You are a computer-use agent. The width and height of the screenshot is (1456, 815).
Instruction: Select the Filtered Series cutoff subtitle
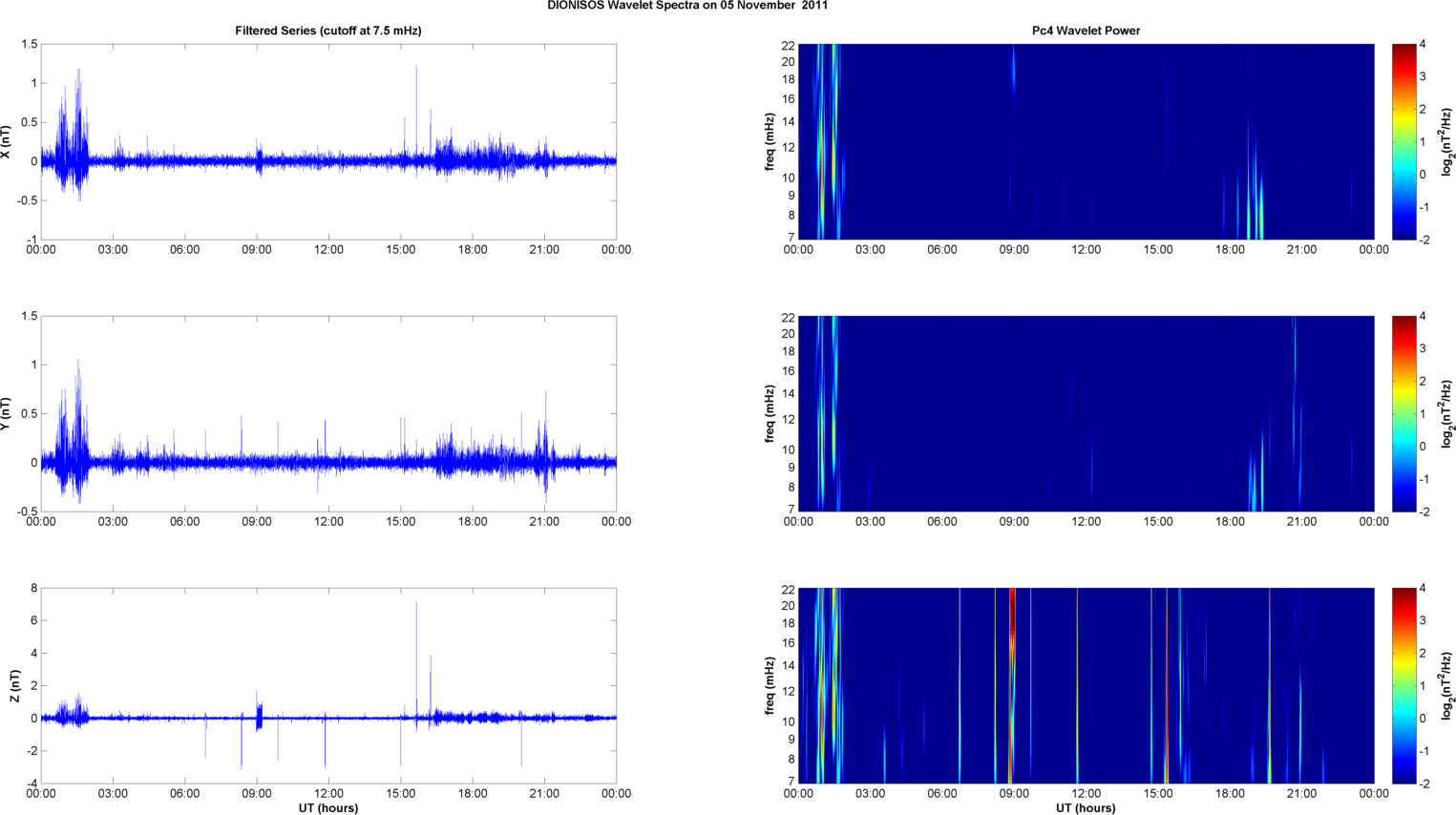click(328, 31)
